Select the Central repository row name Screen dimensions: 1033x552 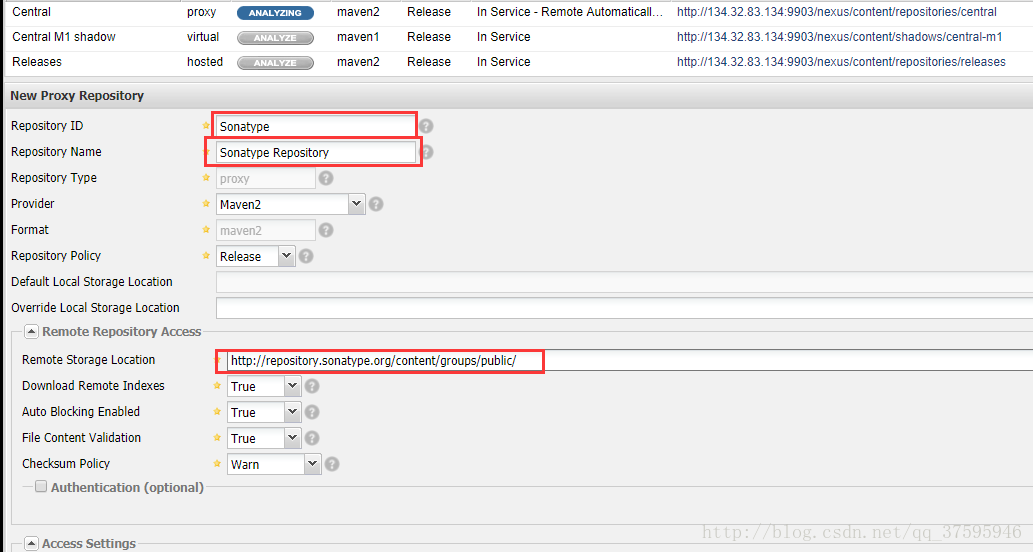[32, 12]
